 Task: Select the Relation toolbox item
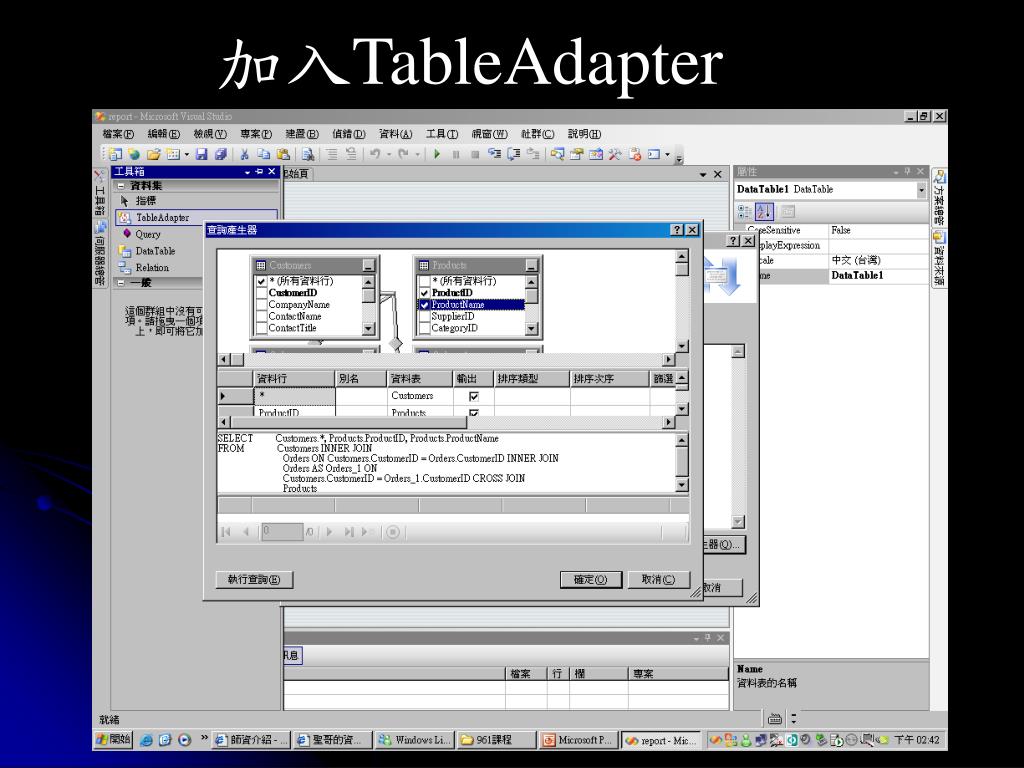point(152,268)
